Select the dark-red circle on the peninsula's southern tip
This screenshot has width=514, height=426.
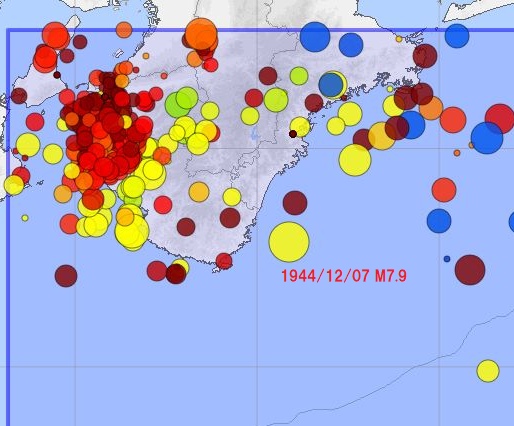224,261
